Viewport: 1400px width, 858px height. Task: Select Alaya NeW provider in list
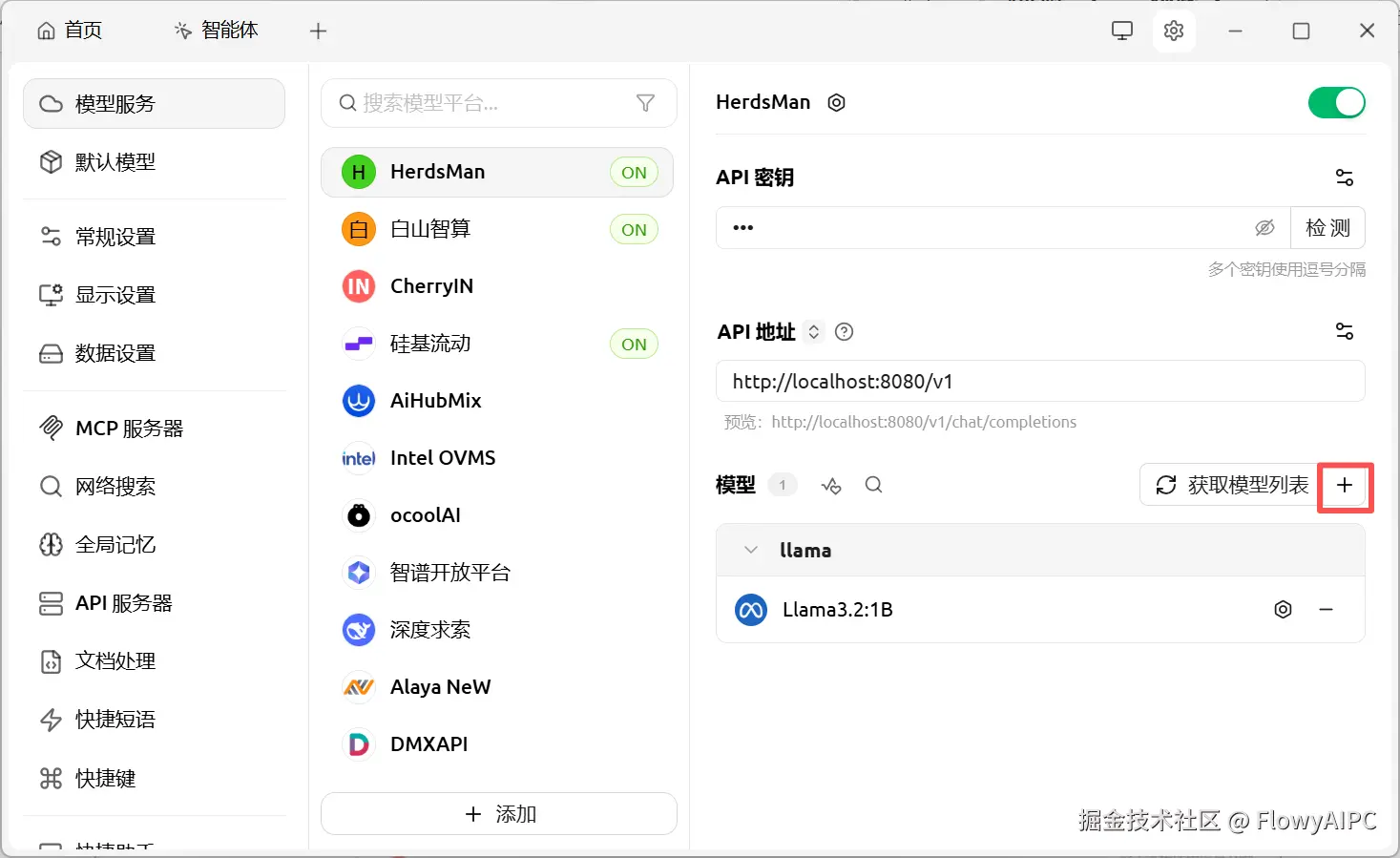pos(497,687)
